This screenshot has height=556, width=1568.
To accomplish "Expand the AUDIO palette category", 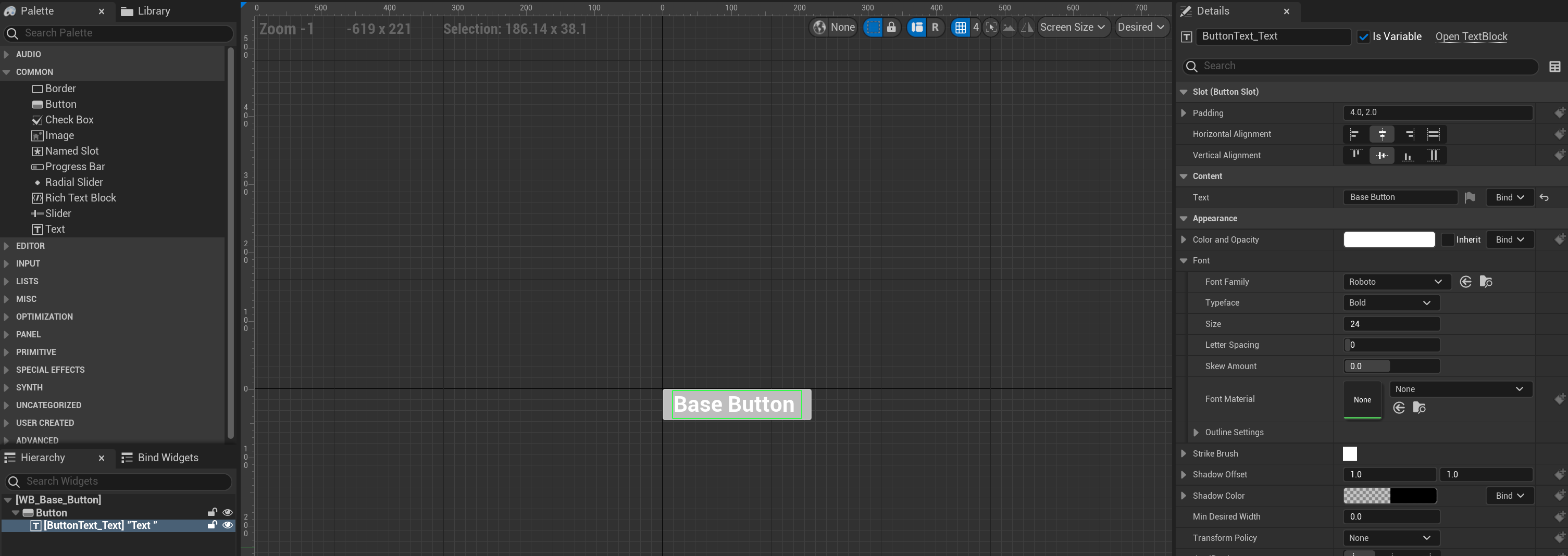I will click(x=6, y=54).
